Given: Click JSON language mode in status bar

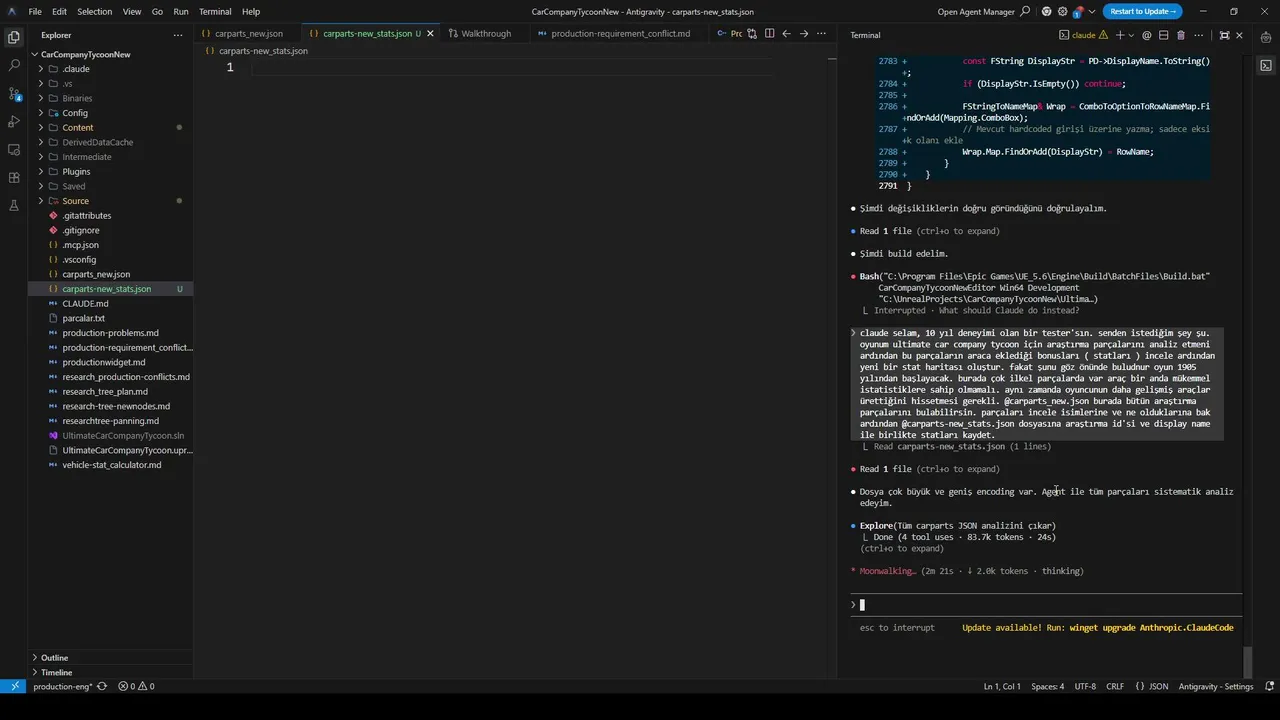Looking at the screenshot, I should click(x=1158, y=686).
